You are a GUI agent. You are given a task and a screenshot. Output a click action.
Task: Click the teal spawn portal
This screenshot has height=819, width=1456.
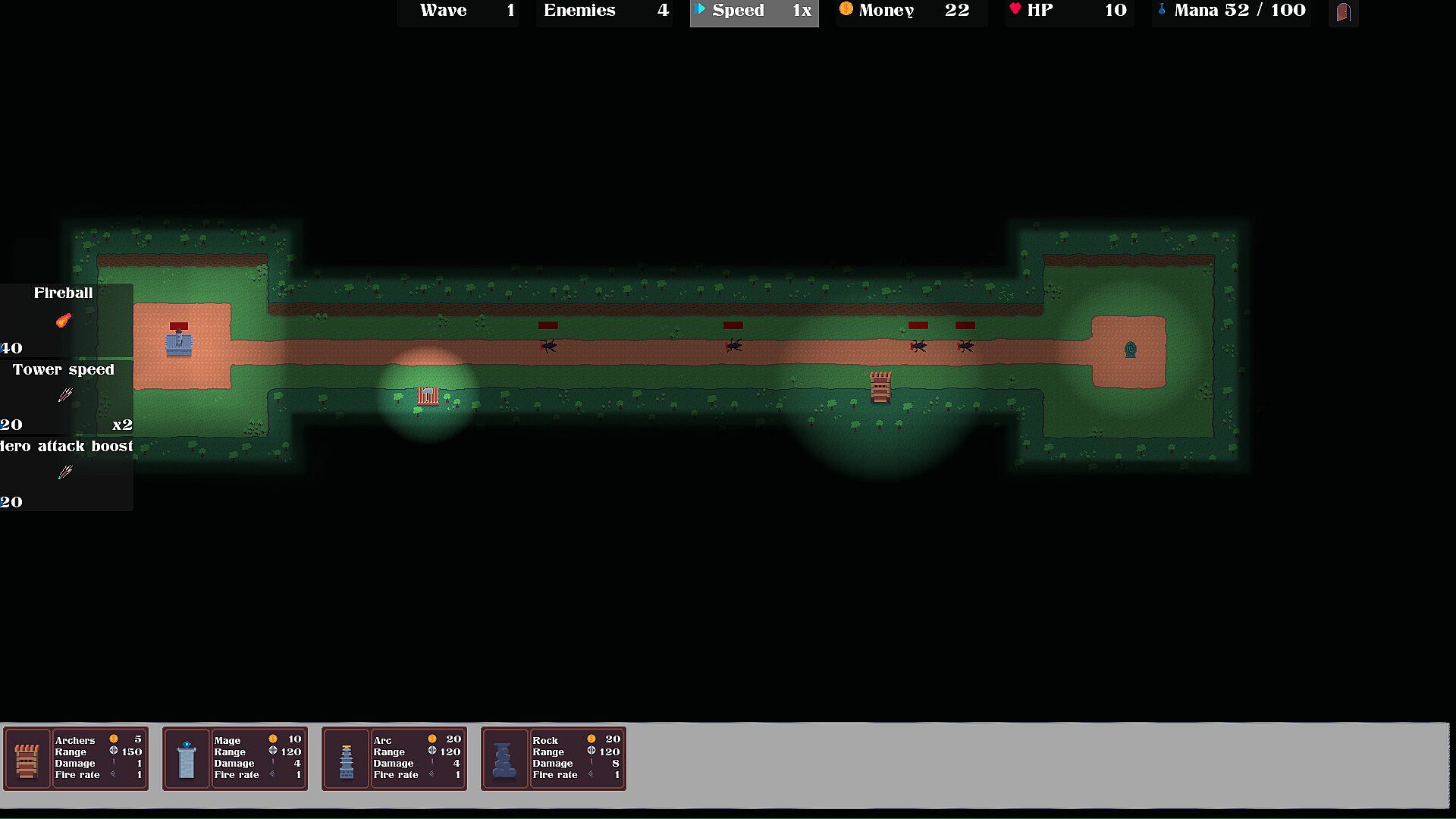click(x=1130, y=350)
